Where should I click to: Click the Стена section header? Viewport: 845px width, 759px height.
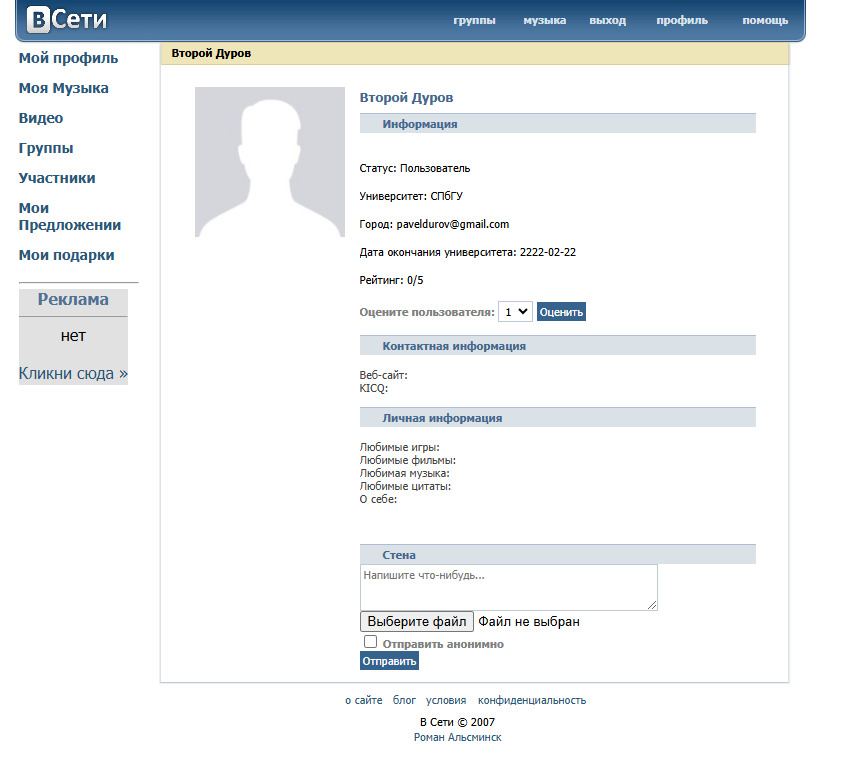558,555
